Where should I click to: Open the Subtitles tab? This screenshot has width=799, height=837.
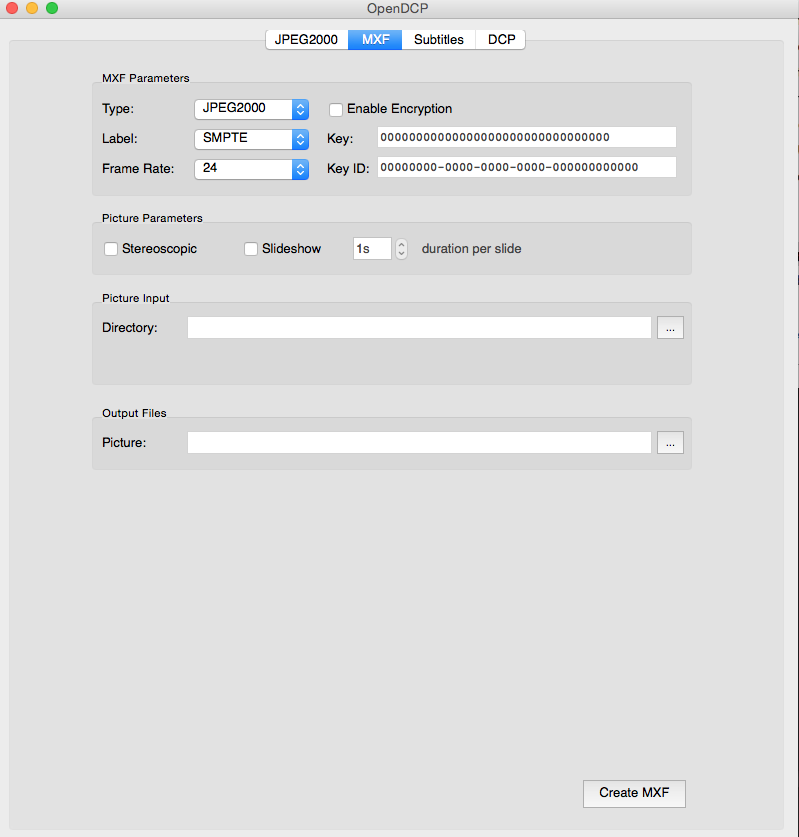pyautogui.click(x=439, y=40)
